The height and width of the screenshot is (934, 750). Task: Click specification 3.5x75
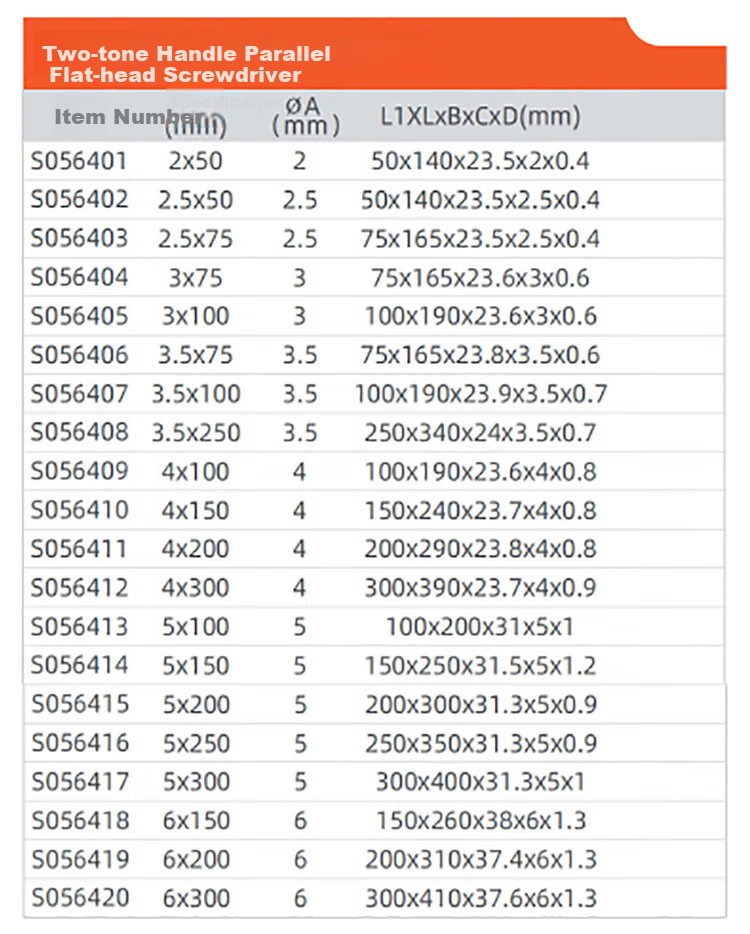(195, 355)
